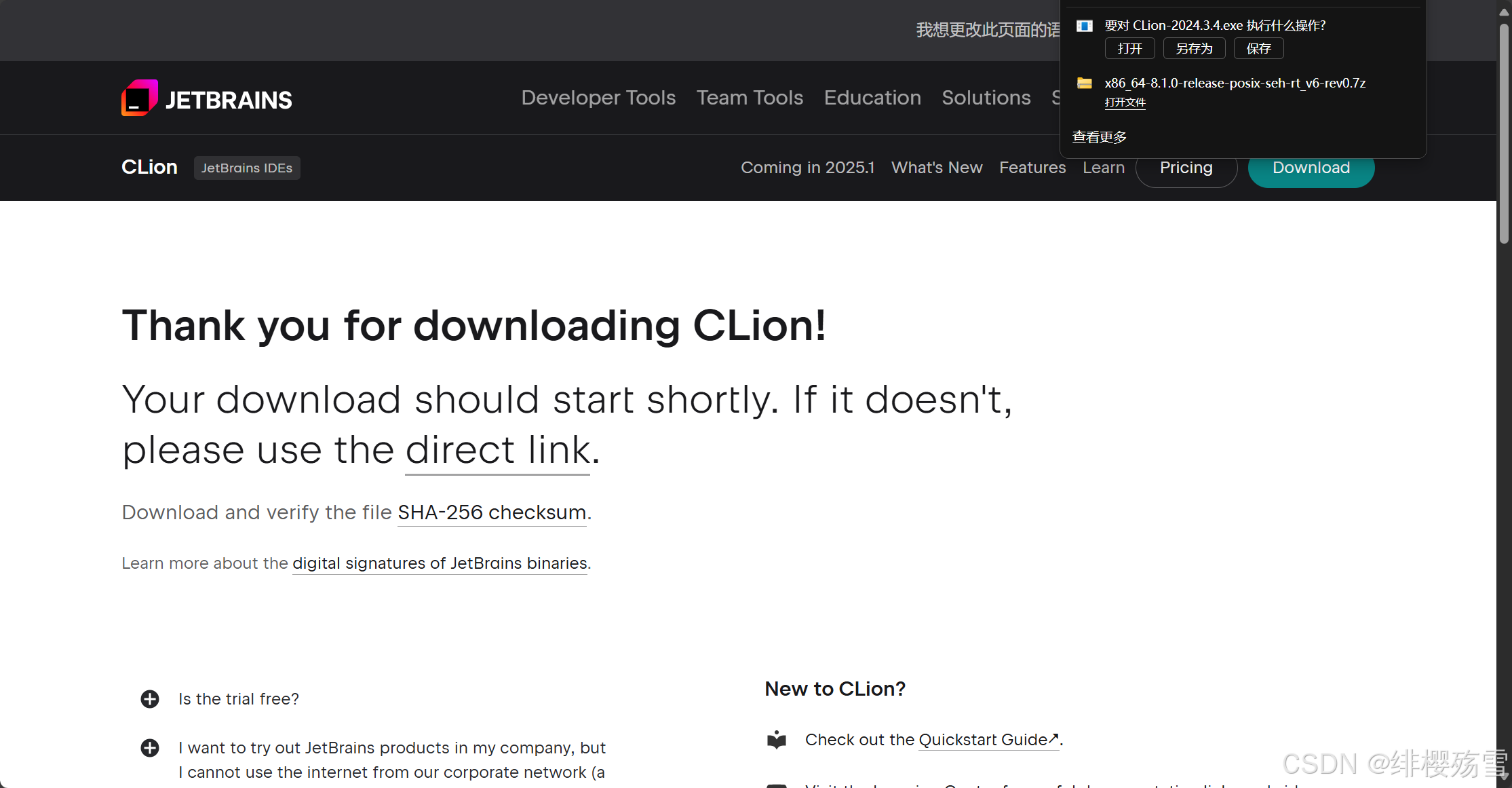Click the Pricing button
1512x788 pixels.
[1186, 168]
